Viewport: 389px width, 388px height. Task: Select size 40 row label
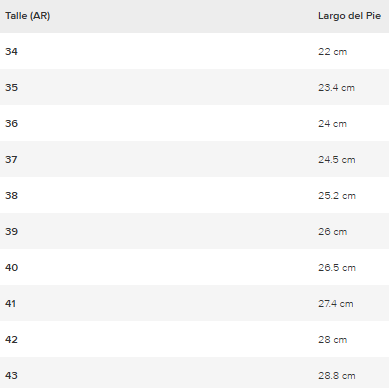[x=12, y=268]
